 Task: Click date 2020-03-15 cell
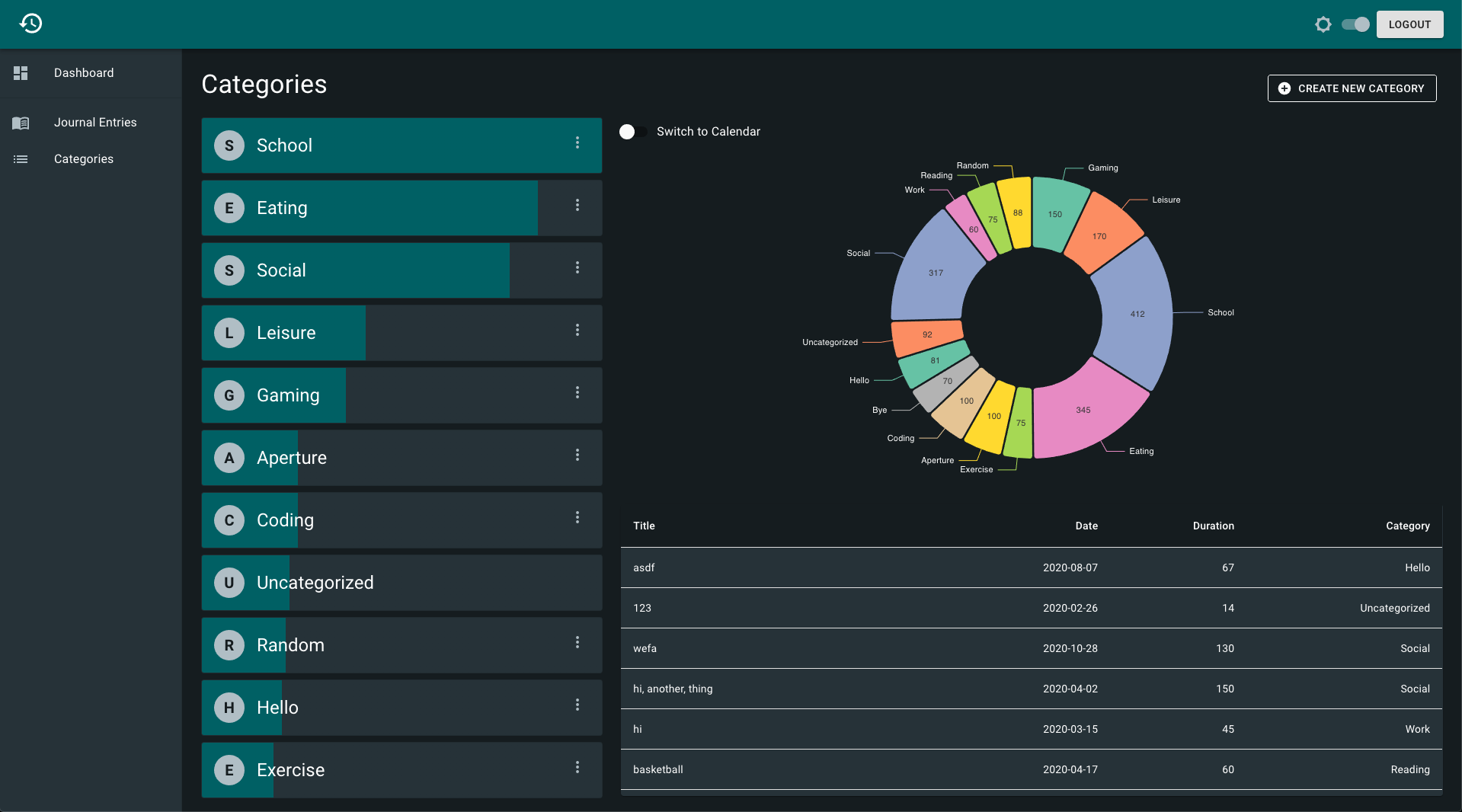coord(1070,729)
